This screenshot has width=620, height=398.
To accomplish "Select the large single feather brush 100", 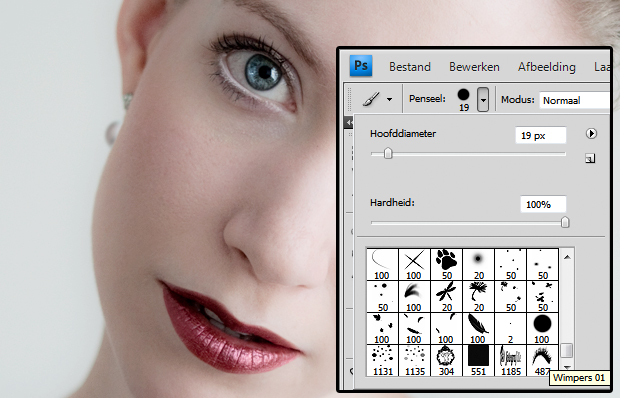I will click(x=478, y=328).
